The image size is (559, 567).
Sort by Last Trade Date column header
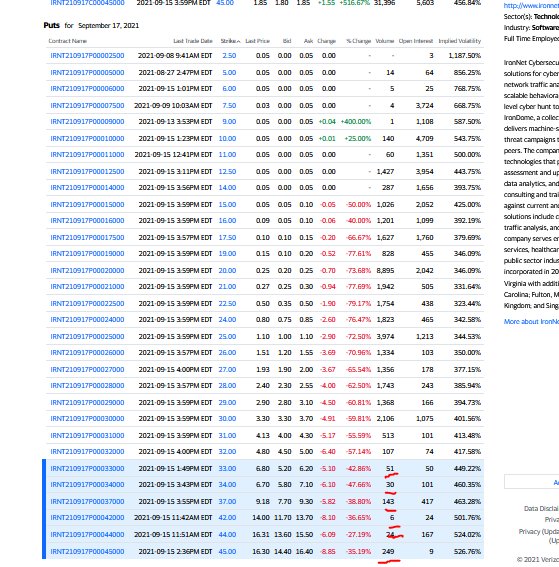pos(193,41)
